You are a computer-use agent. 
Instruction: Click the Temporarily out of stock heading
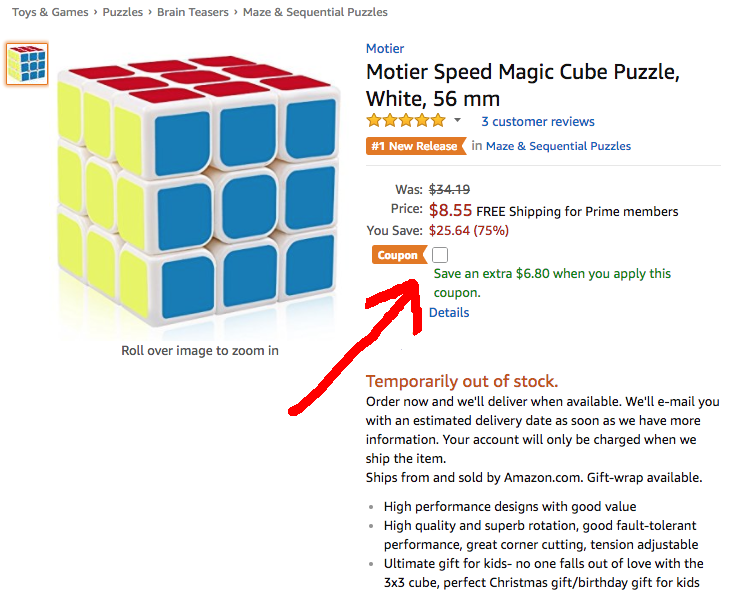point(462,381)
